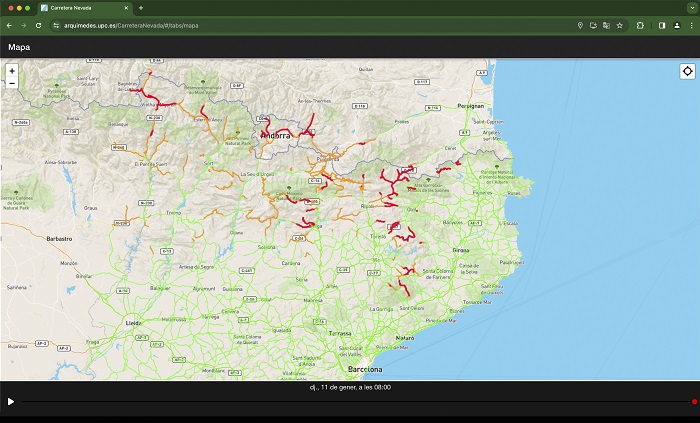Go back to previous page
The height and width of the screenshot is (423, 700).
coord(9,25)
